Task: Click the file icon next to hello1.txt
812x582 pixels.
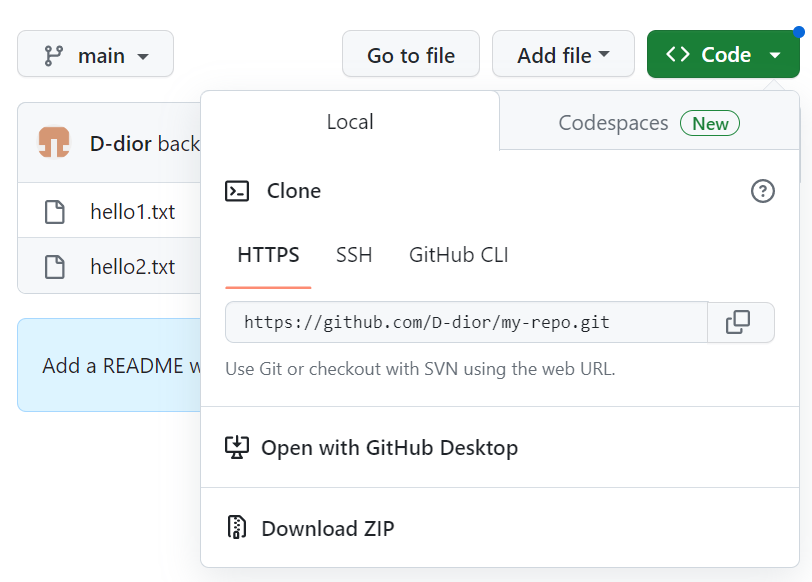Action: pos(55,212)
